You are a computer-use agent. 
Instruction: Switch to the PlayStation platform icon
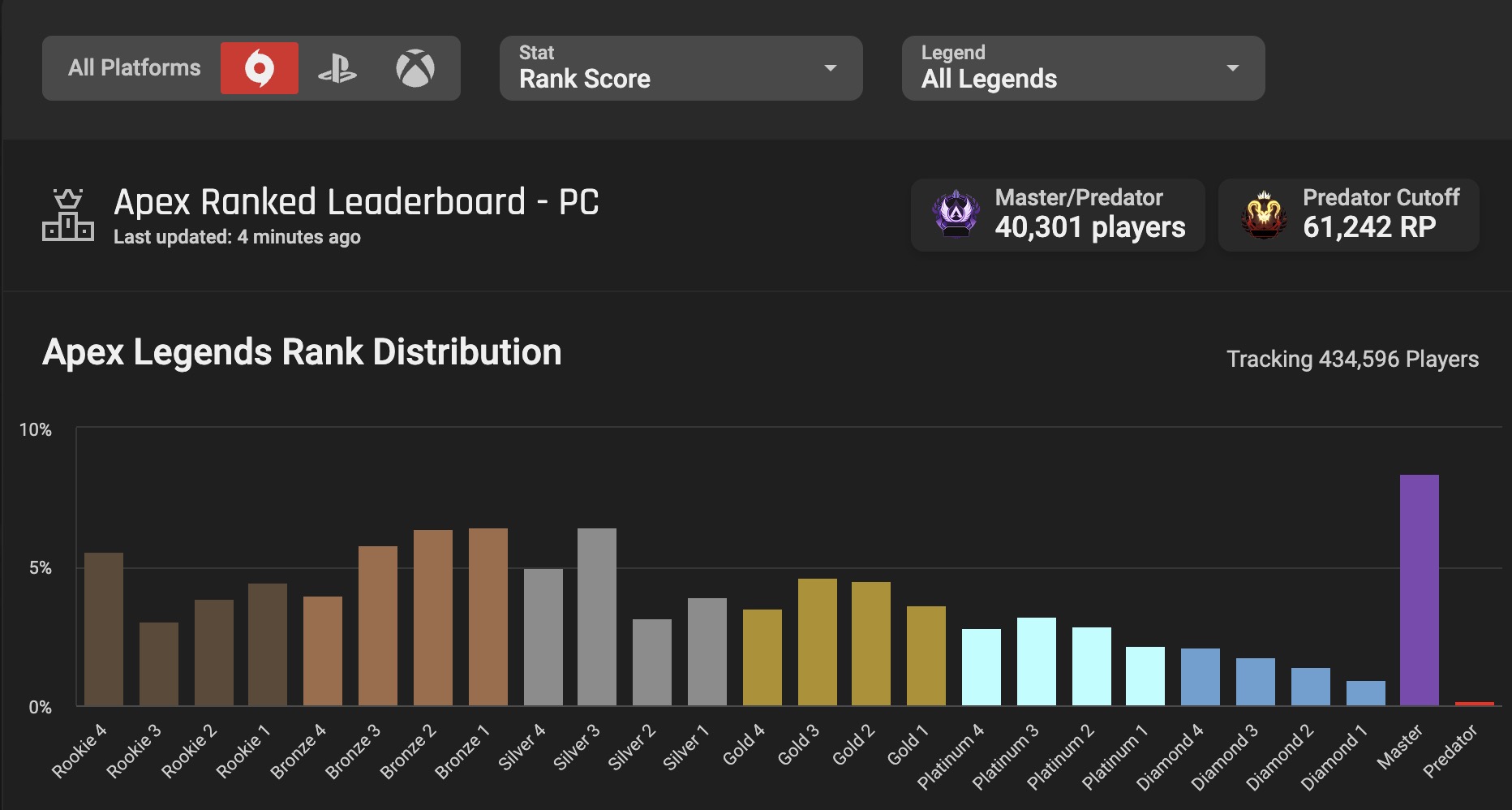[337, 68]
